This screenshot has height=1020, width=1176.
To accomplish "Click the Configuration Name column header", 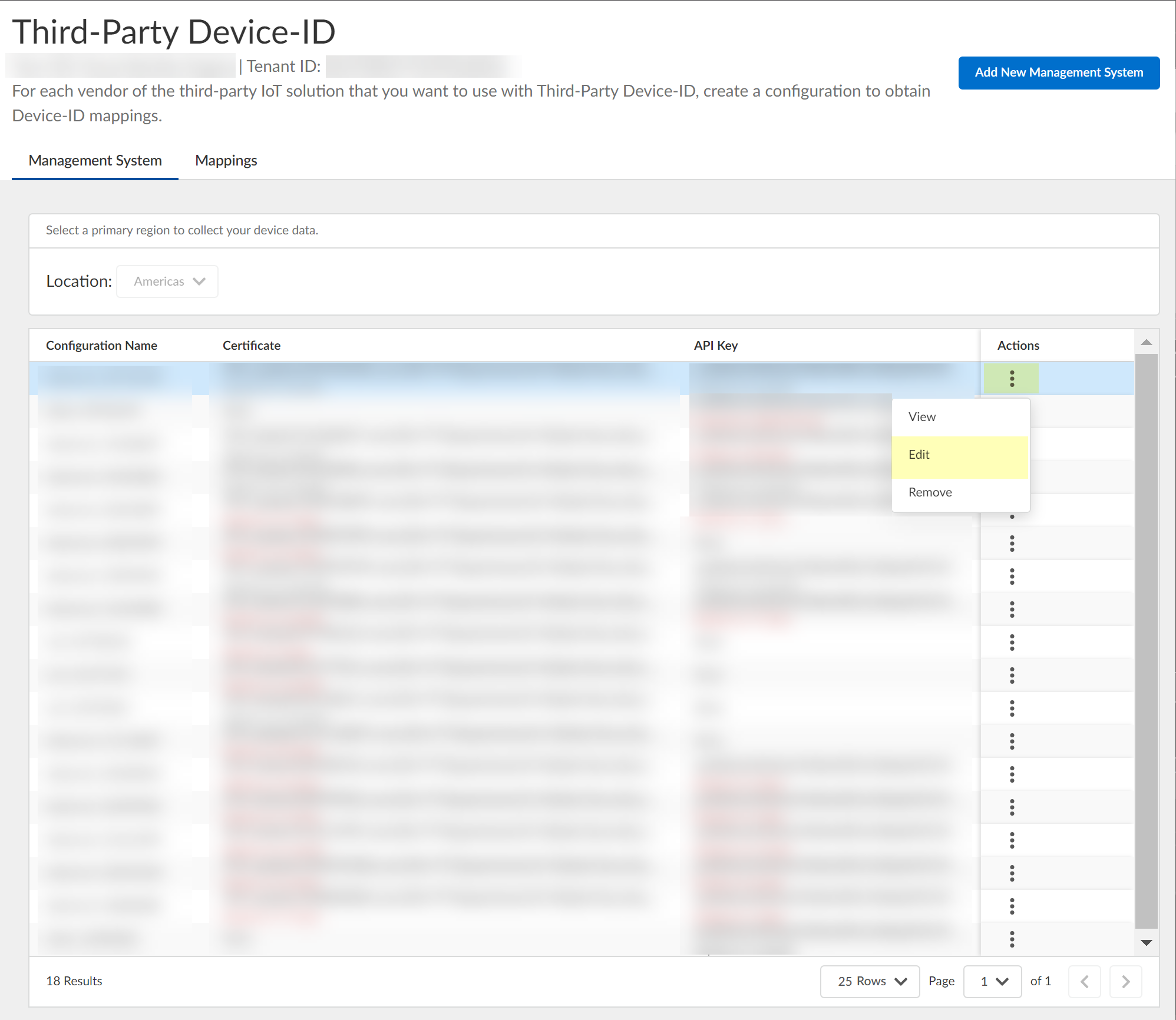I will coord(101,346).
